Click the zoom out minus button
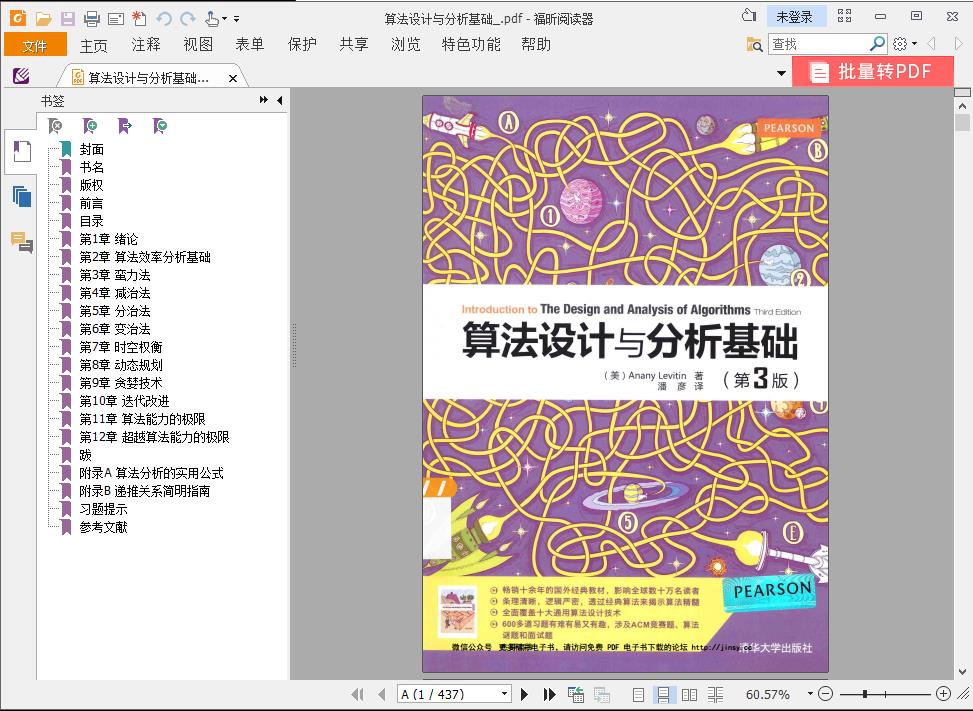Image resolution: width=973 pixels, height=711 pixels. tap(825, 694)
